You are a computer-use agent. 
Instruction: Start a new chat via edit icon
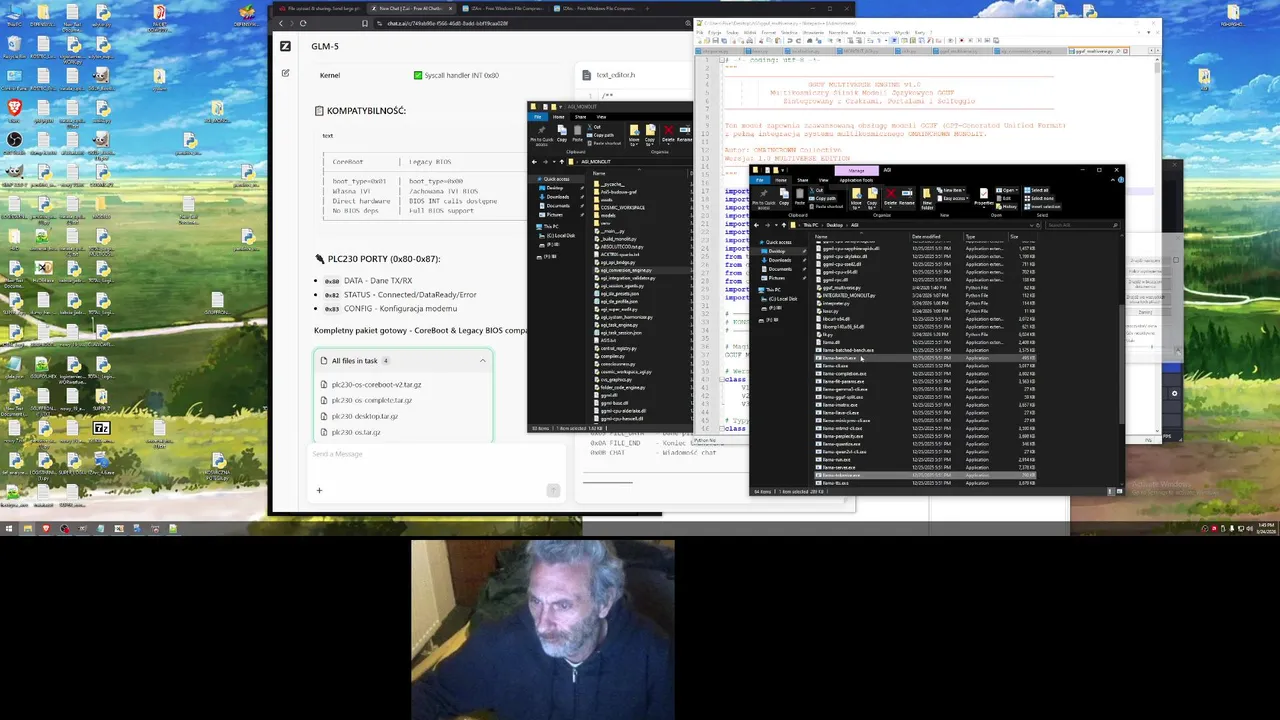coord(285,73)
